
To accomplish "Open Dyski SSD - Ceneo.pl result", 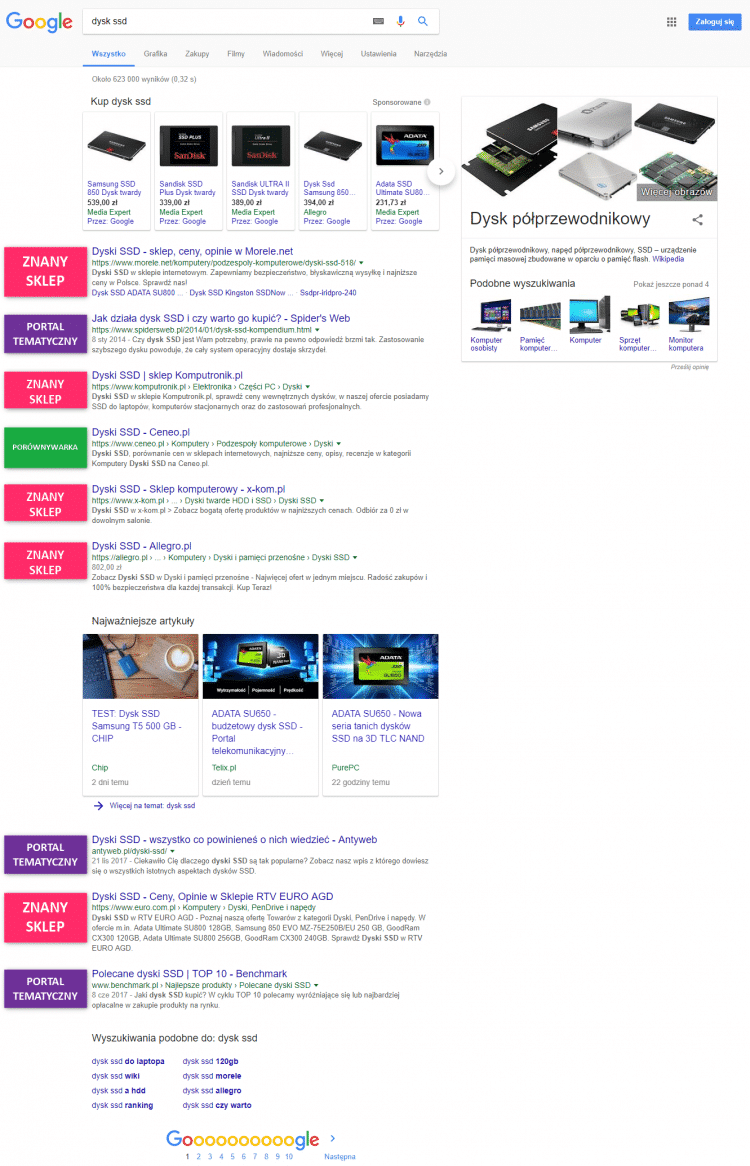I will (x=140, y=432).
